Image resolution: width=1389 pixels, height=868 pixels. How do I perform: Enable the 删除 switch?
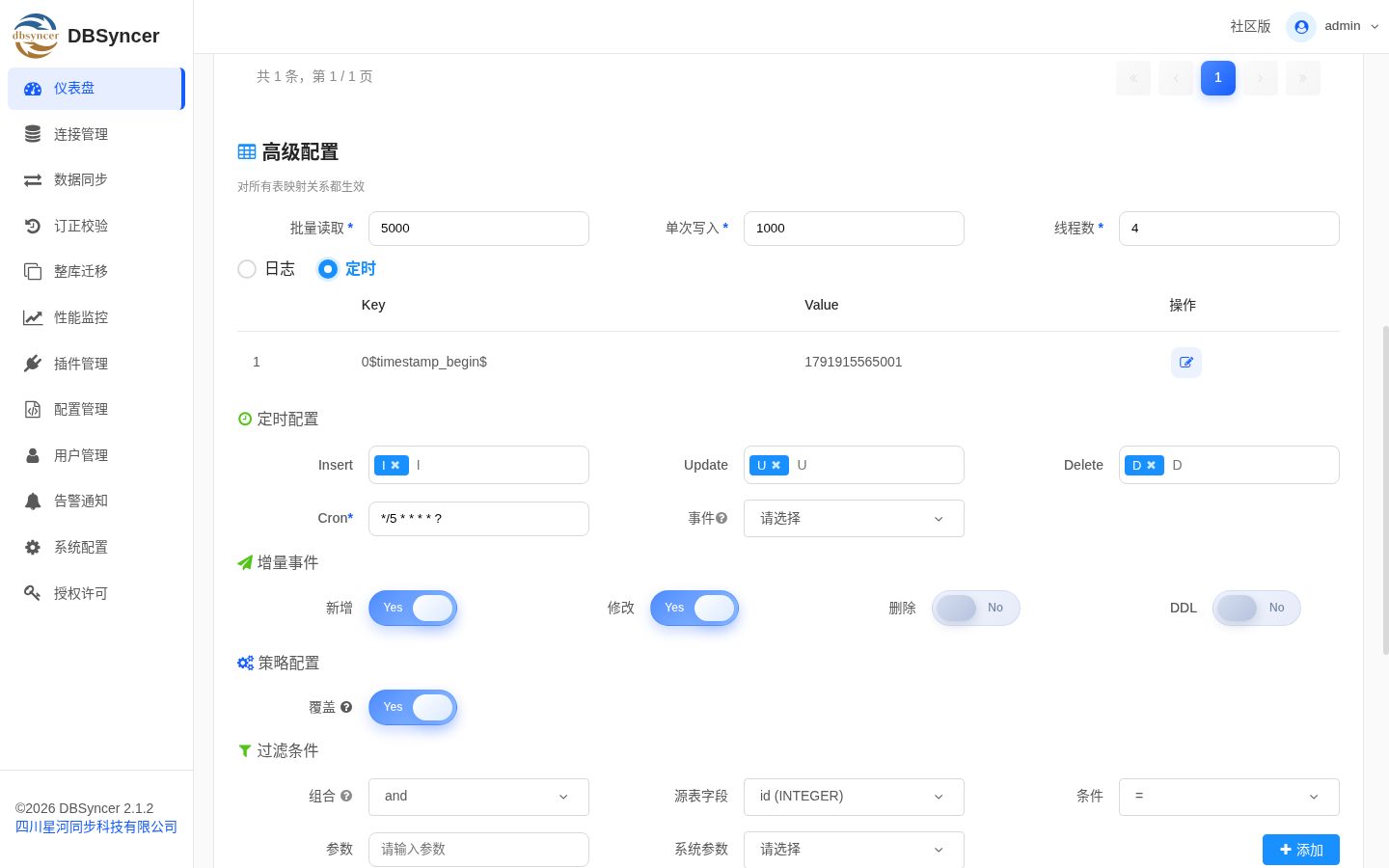pyautogui.click(x=975, y=608)
